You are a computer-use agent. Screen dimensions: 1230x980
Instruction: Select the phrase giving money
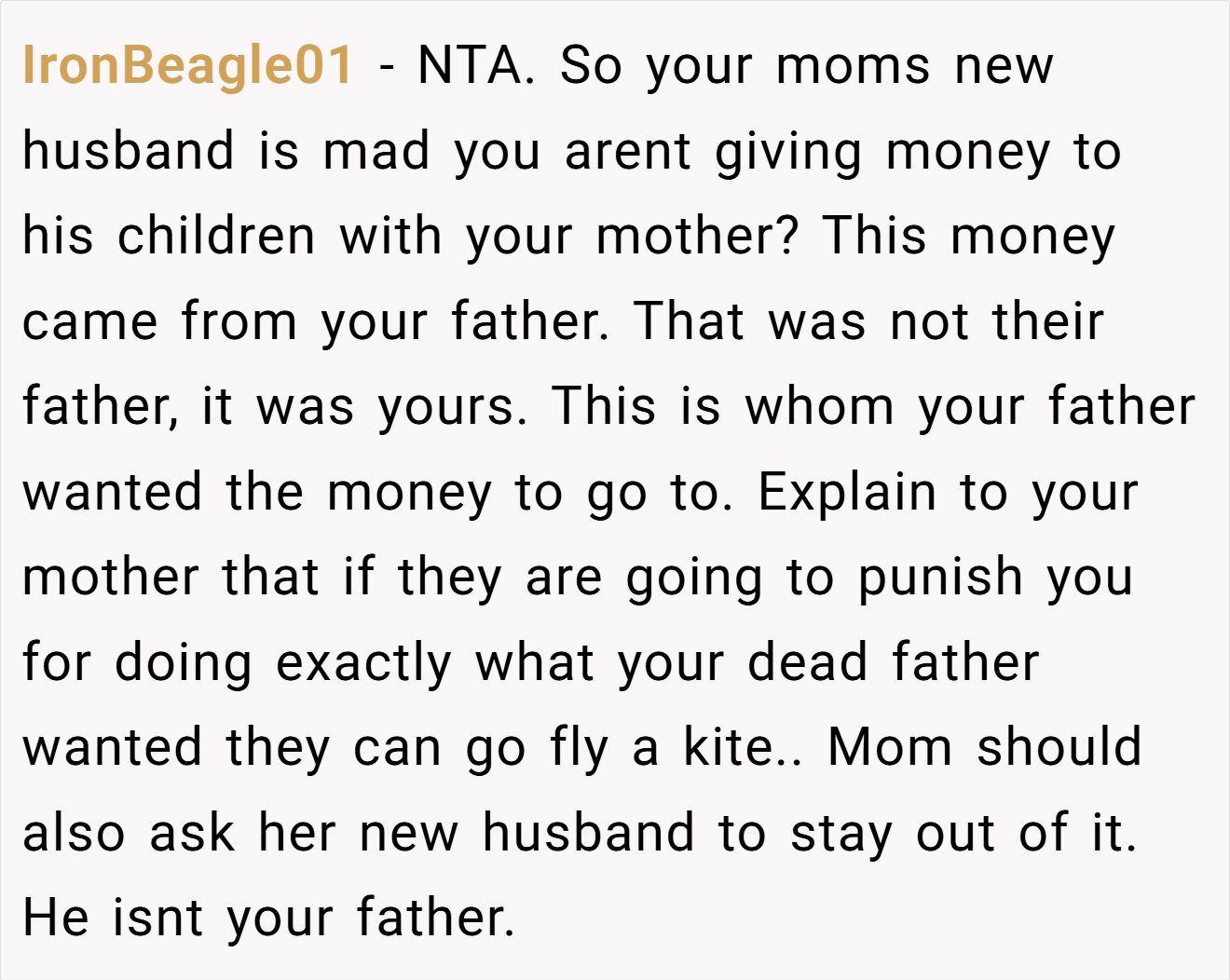882,153
